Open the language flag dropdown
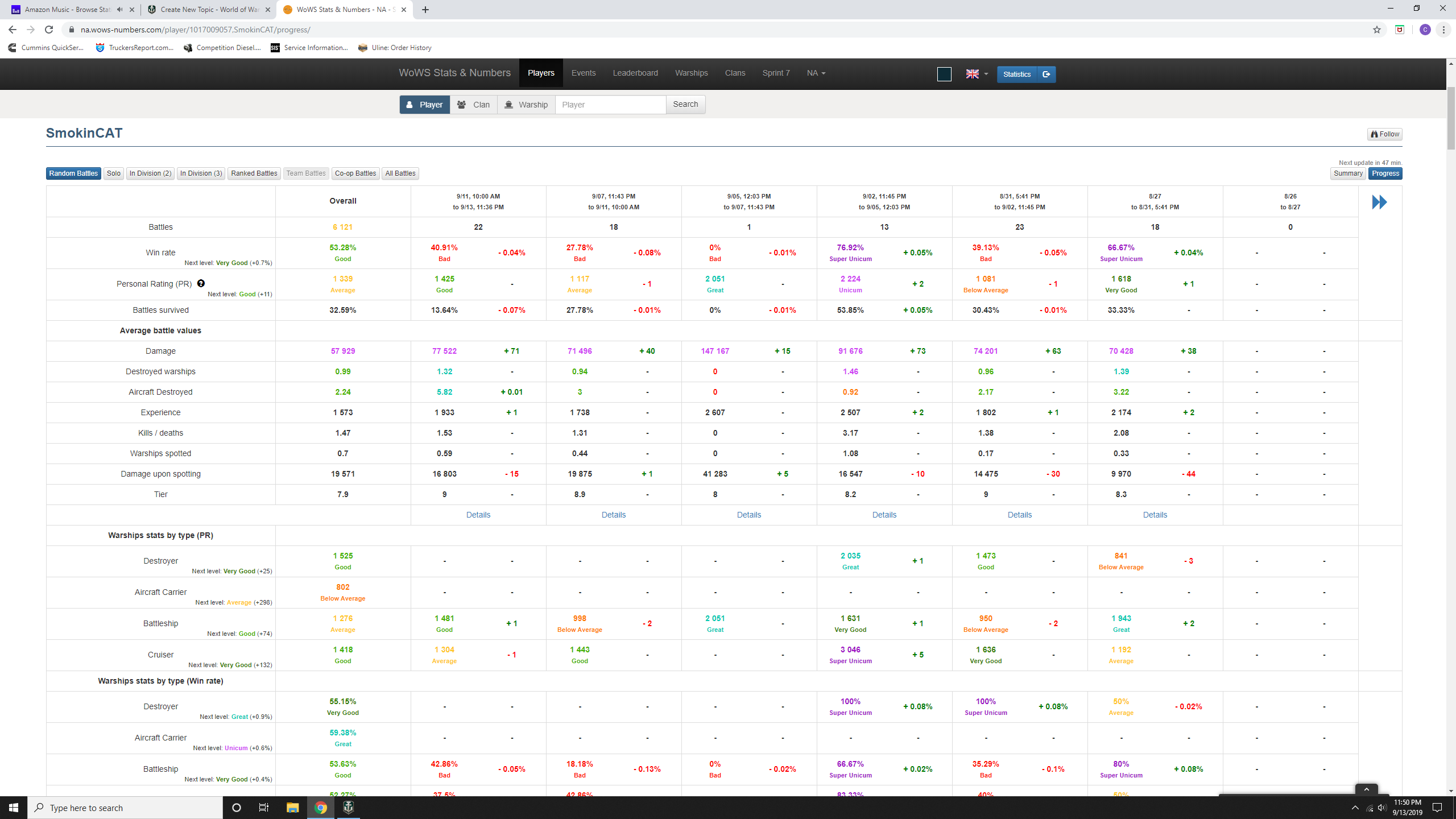This screenshot has width=1456, height=819. click(977, 74)
